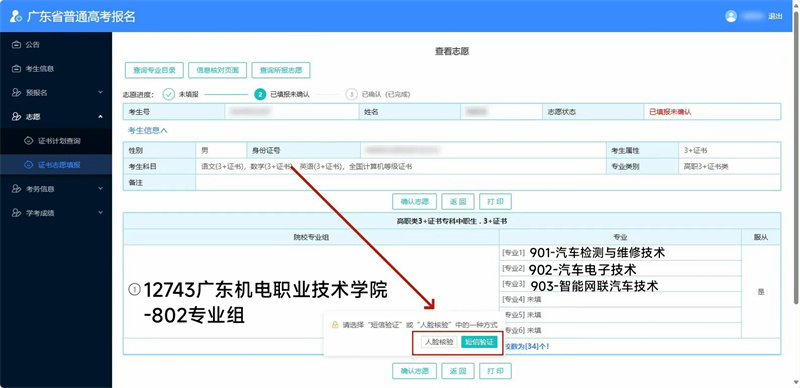Click the lower 确认志愿 button
Viewport: 800px width, 388px height.
pos(414,371)
